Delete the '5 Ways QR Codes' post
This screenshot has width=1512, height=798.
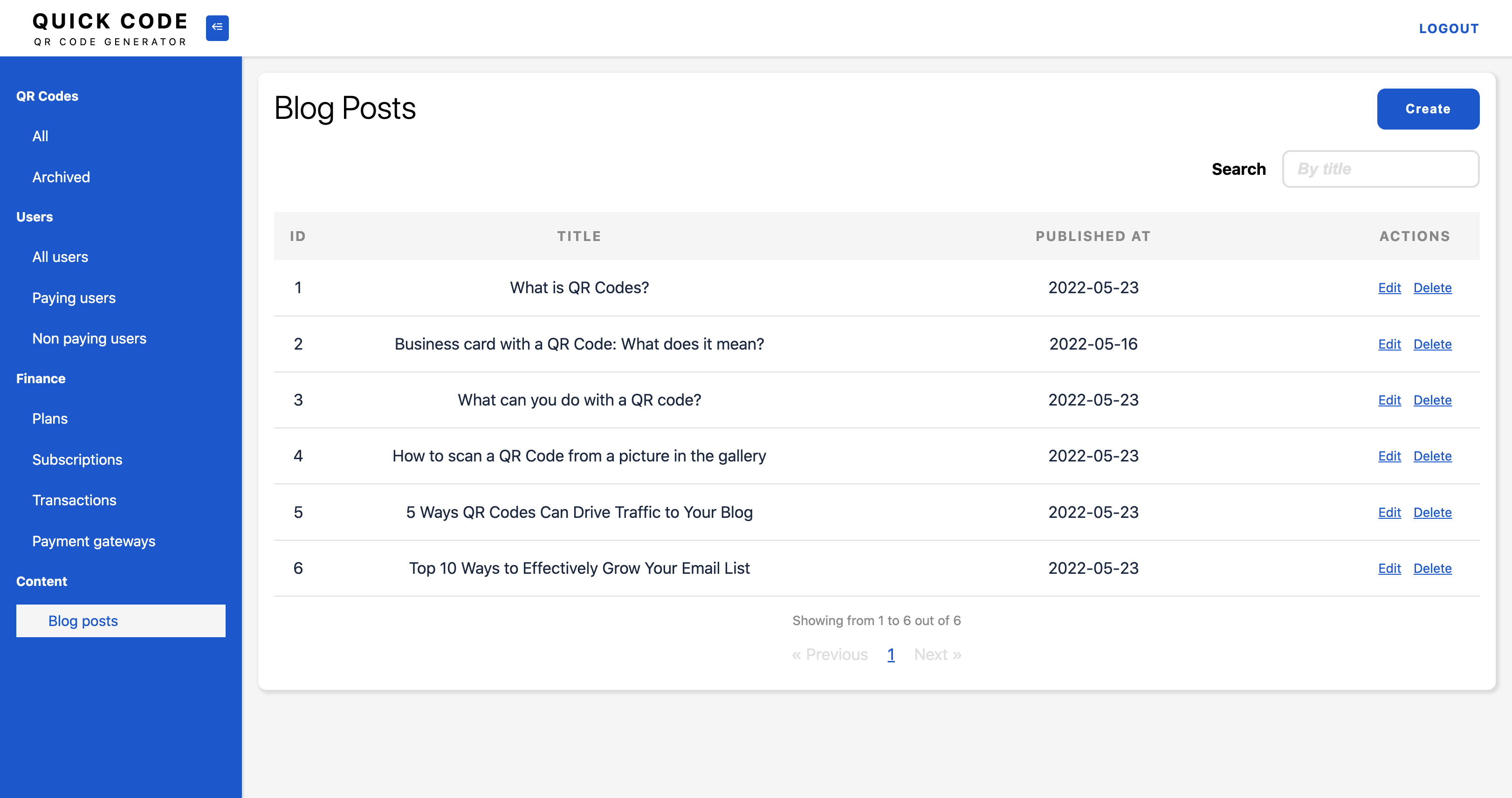pyautogui.click(x=1432, y=513)
